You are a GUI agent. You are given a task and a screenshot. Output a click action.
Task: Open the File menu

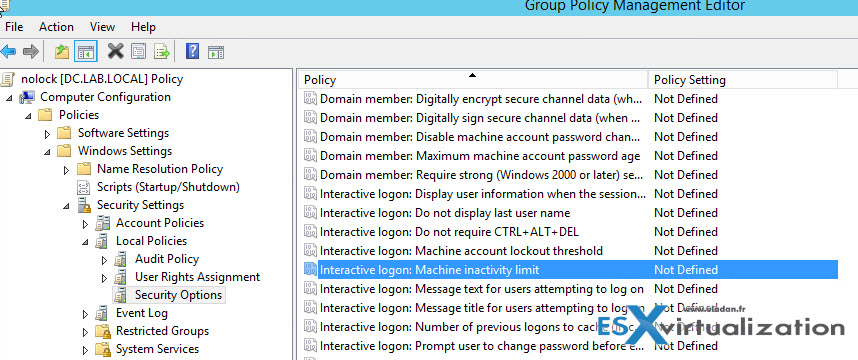[14, 27]
